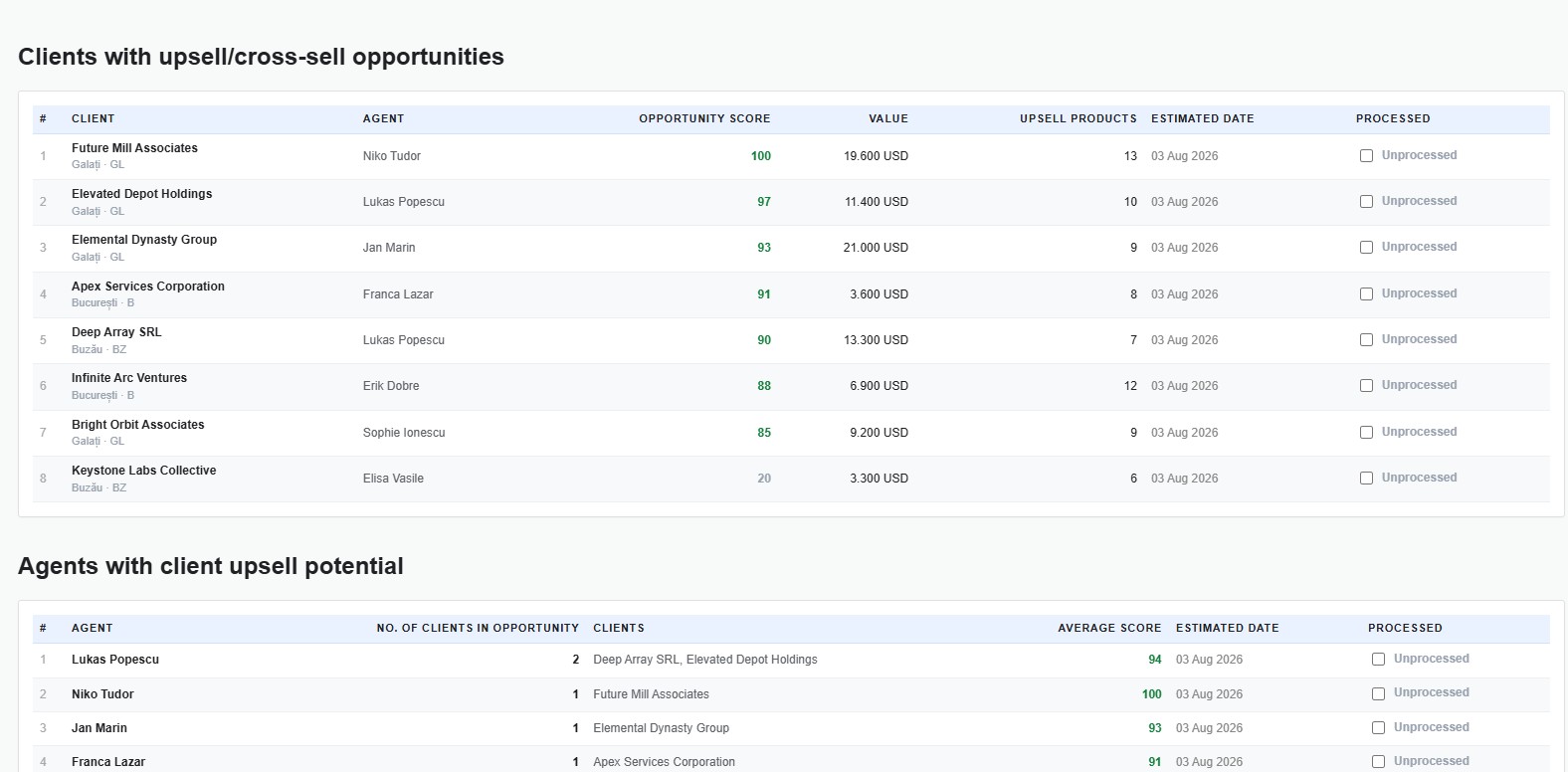
Task: Tick the Unprocessed checkbox for Future Mill Associates client
Action: point(1366,156)
